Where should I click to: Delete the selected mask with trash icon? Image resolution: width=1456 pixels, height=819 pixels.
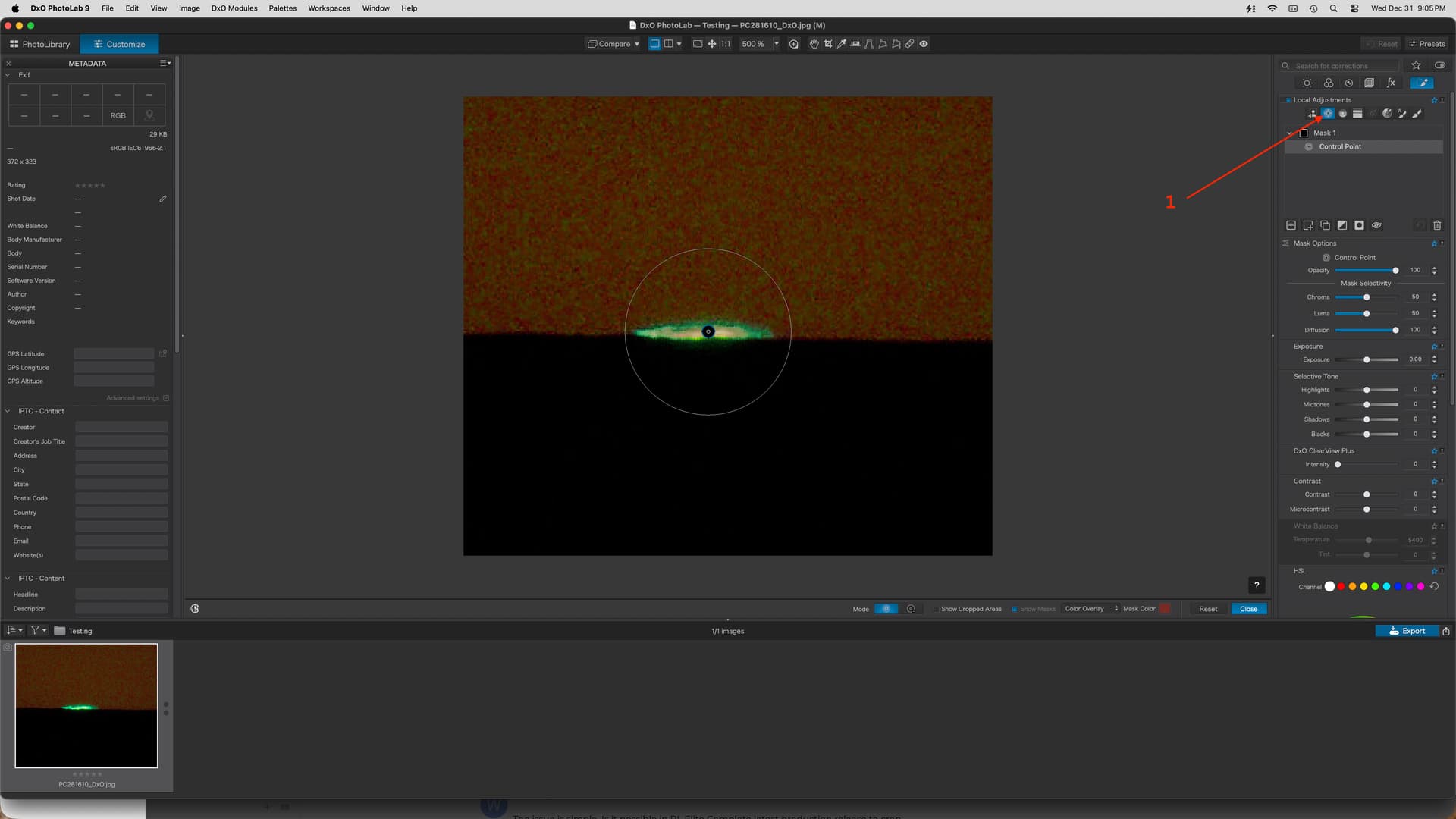(x=1436, y=225)
